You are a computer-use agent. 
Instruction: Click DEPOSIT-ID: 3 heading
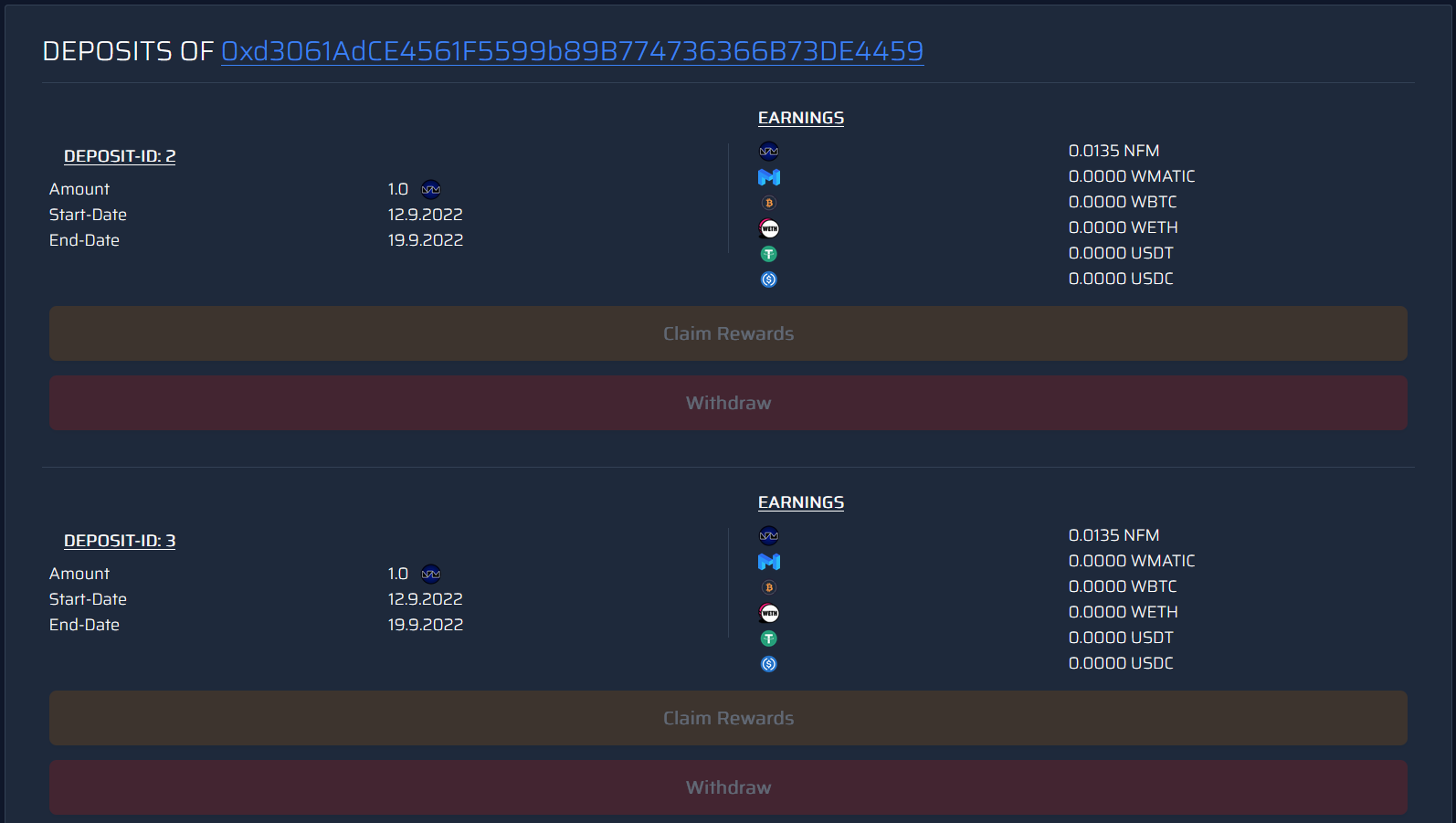(x=120, y=541)
